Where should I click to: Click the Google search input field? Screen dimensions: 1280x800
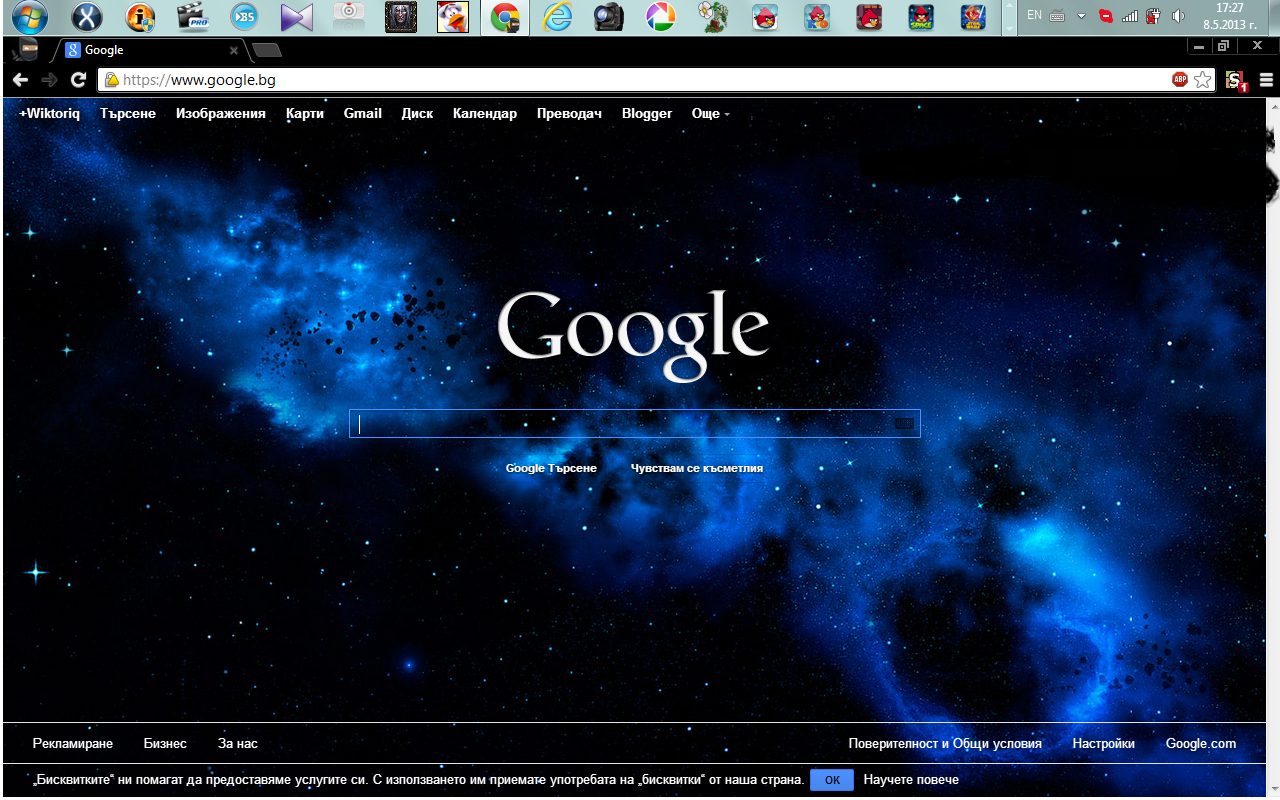(634, 424)
